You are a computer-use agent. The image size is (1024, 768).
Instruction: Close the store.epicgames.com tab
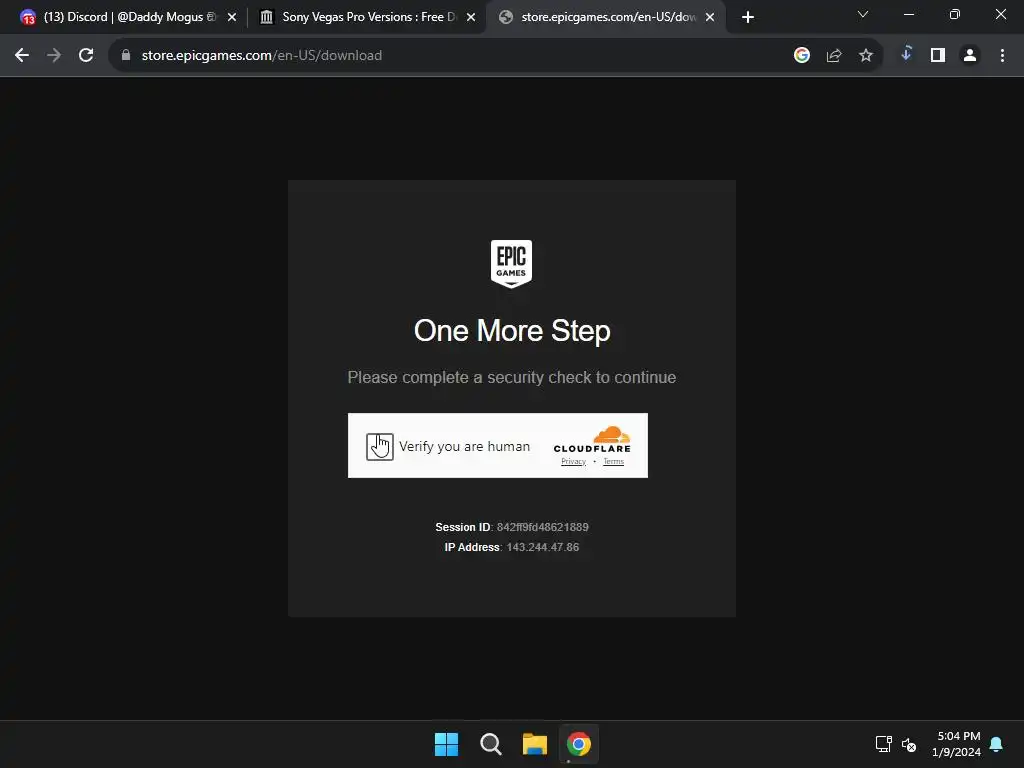(x=710, y=17)
